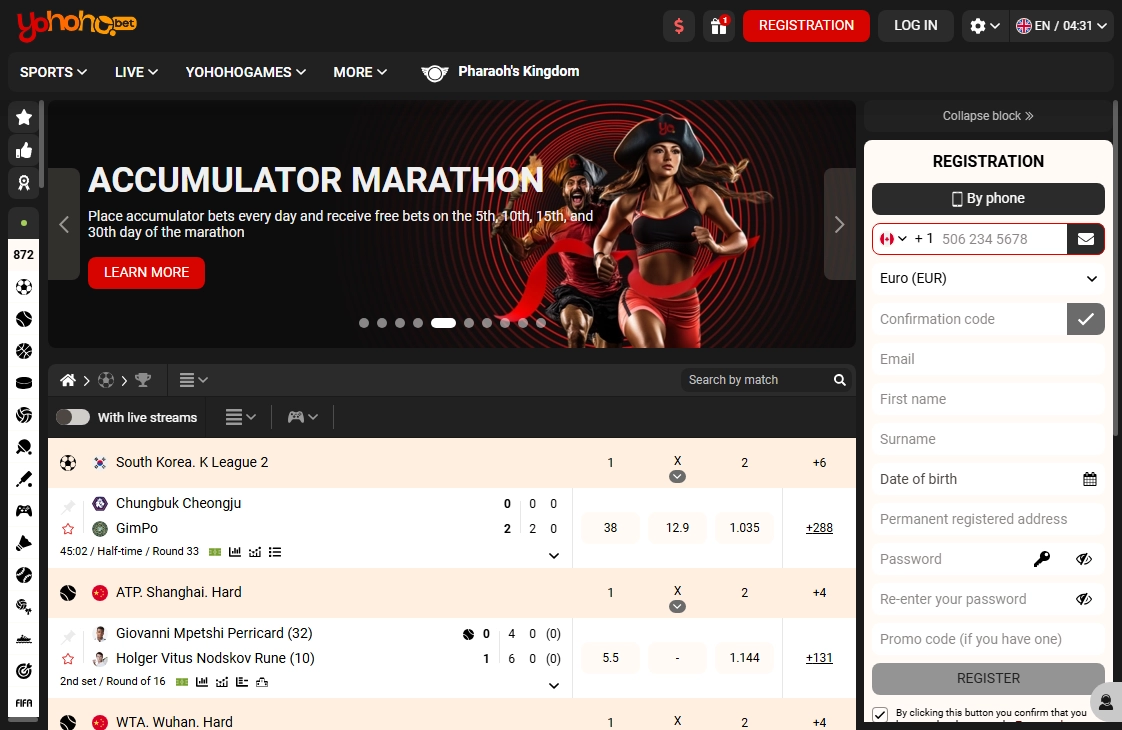Click the award ribbon sidebar icon
The height and width of the screenshot is (730, 1122).
tap(24, 183)
